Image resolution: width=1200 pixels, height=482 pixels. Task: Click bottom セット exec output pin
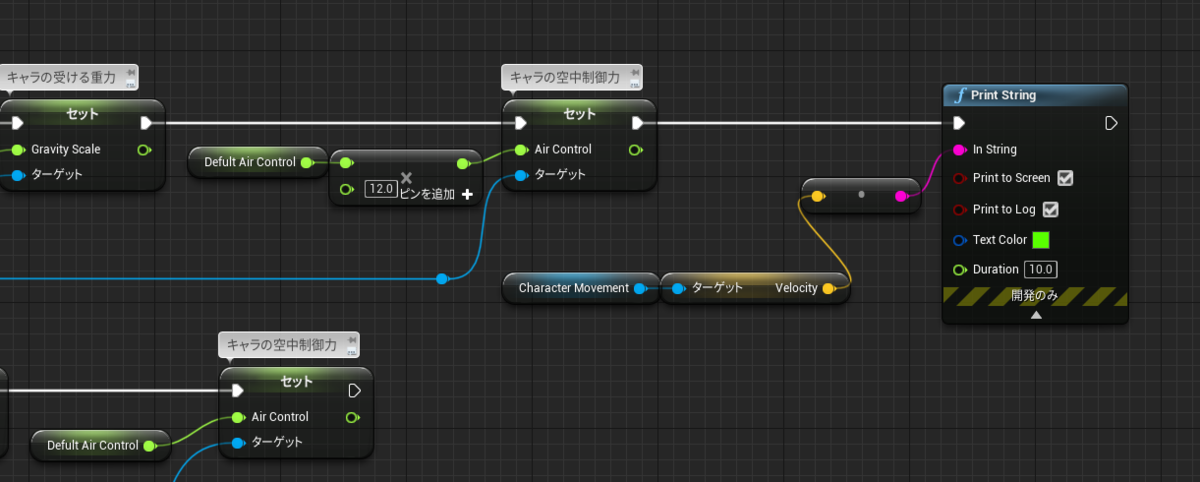coord(354,391)
